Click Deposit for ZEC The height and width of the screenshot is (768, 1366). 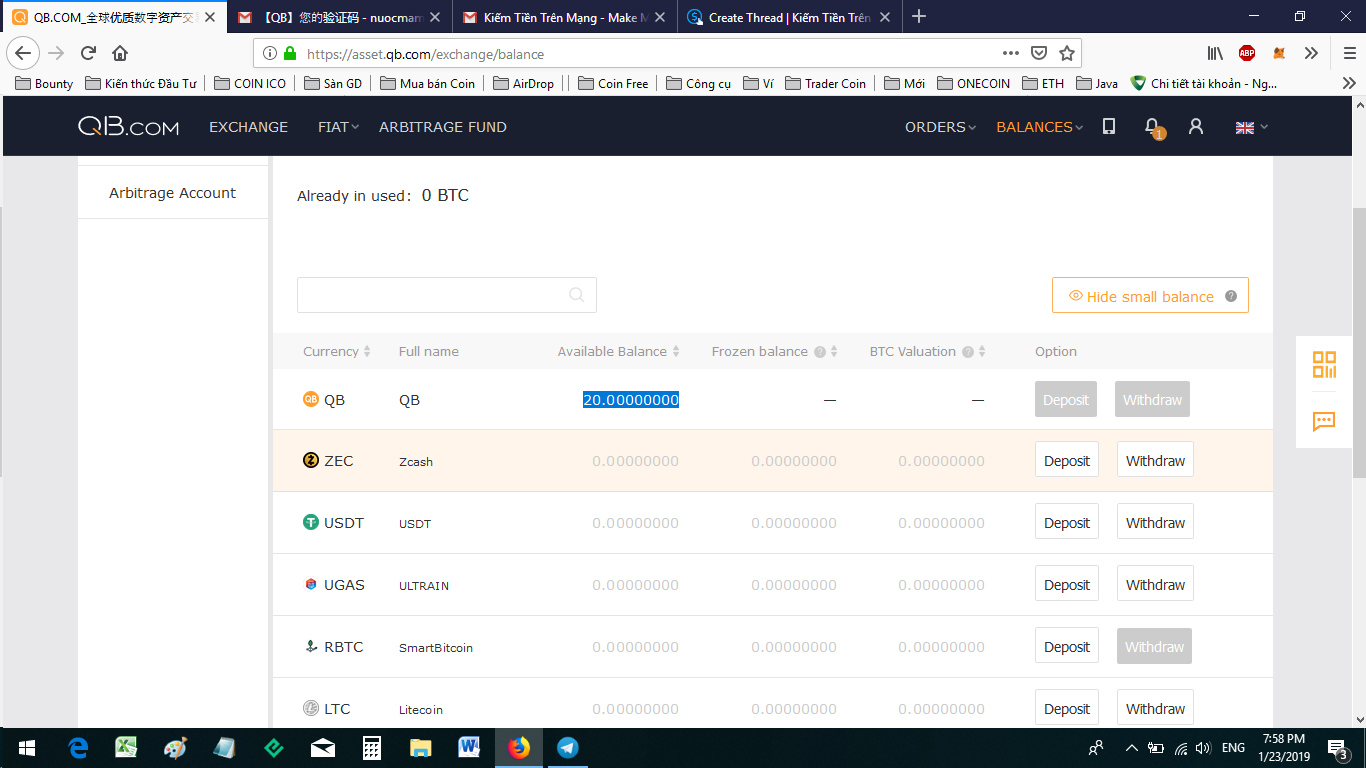click(1067, 460)
